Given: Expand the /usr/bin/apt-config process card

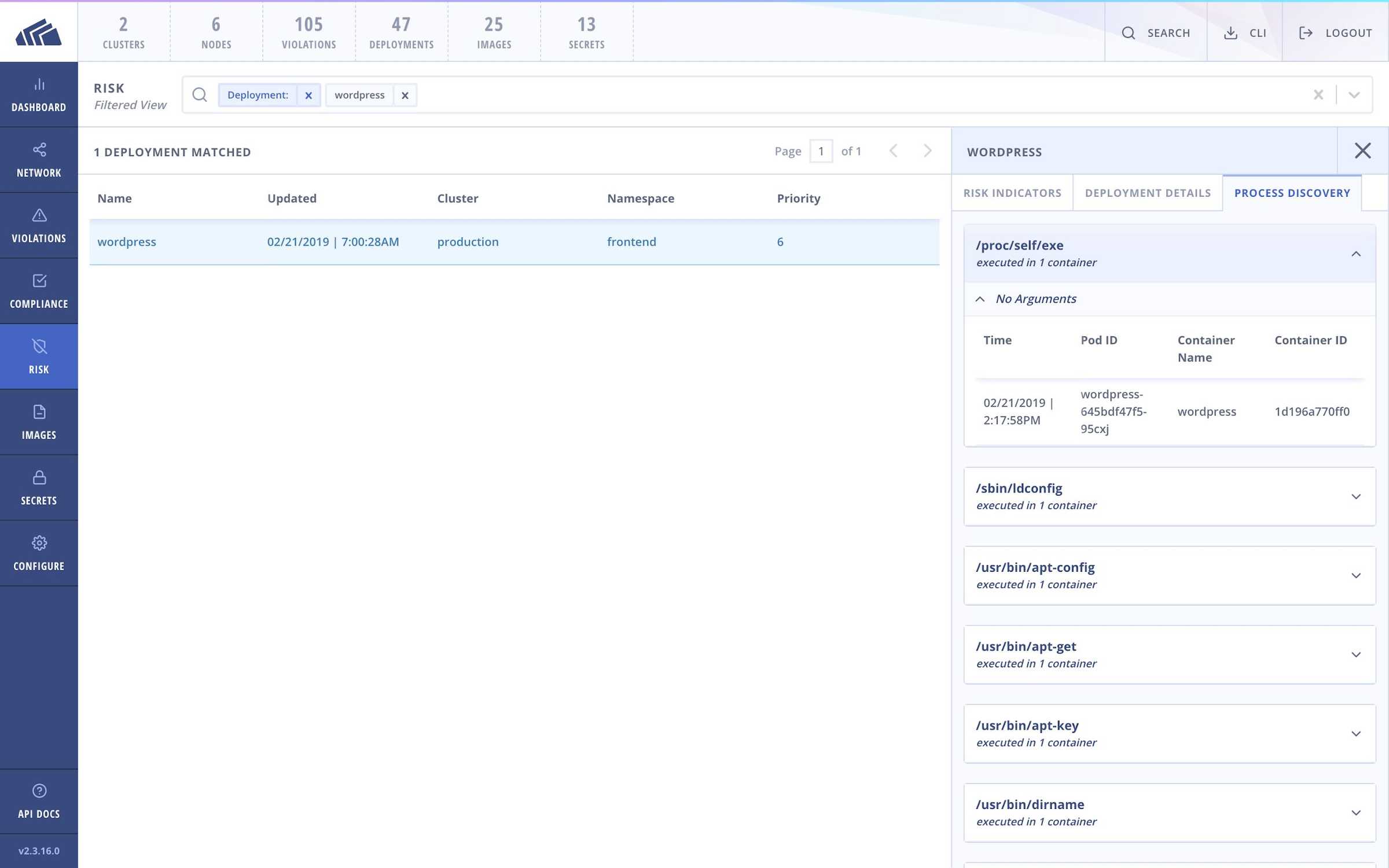Looking at the screenshot, I should (1170, 576).
